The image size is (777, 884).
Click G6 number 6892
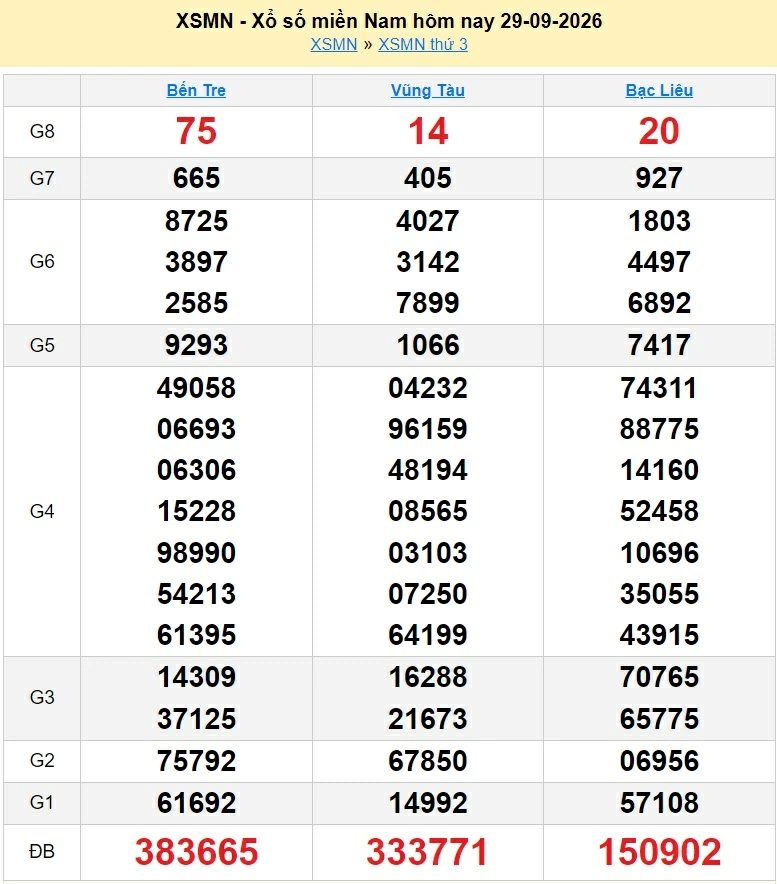[659, 303]
